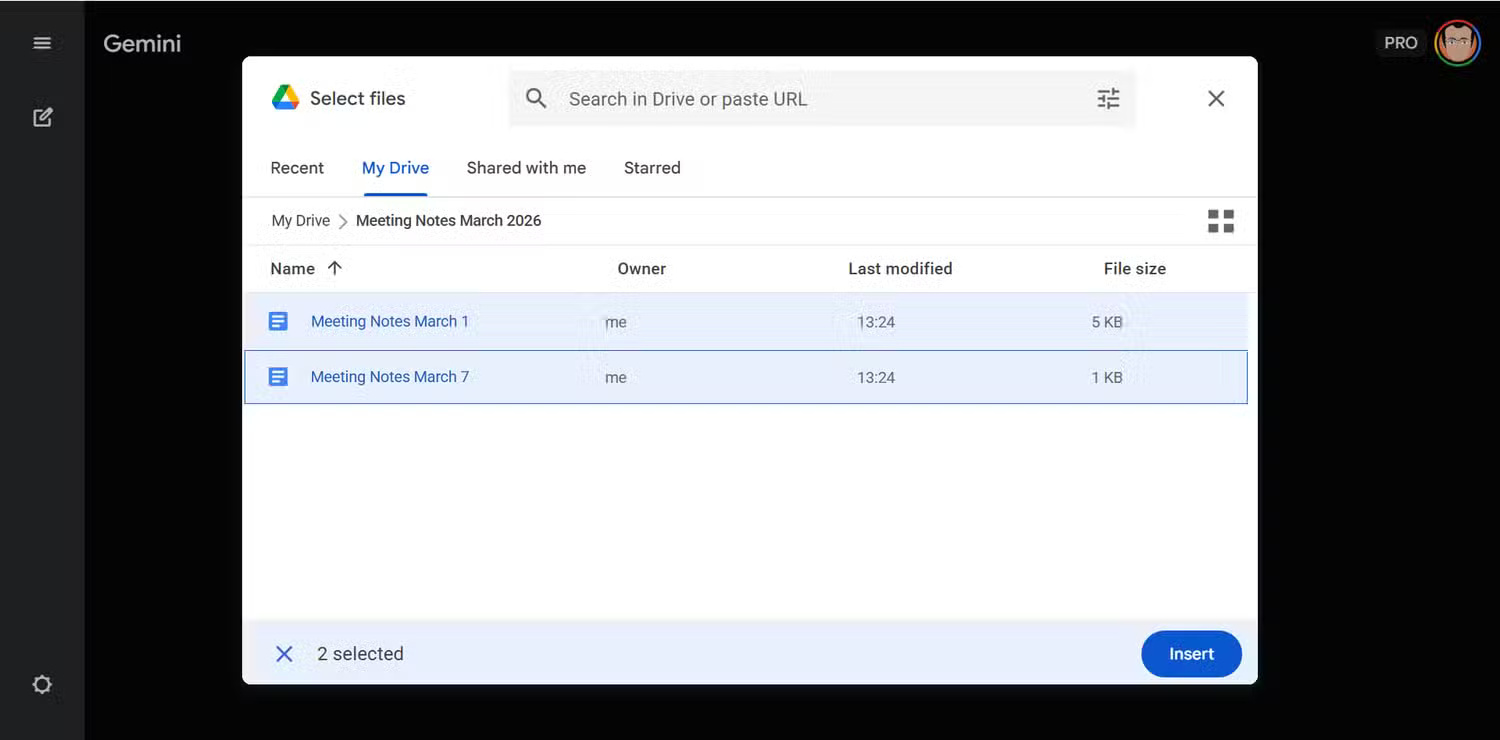Viewport: 1500px width, 740px height.
Task: Open the My Drive breadcrumb
Action: pyautogui.click(x=300, y=220)
